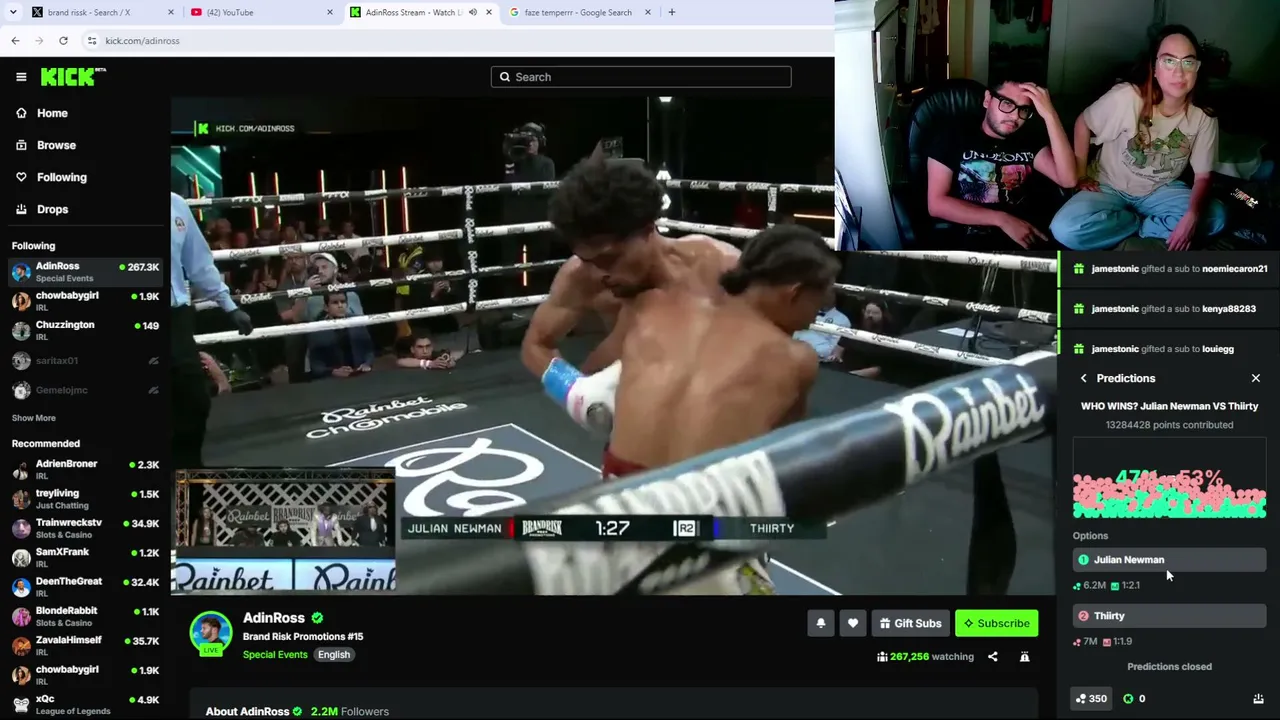Share the stream with share icon

993,657
